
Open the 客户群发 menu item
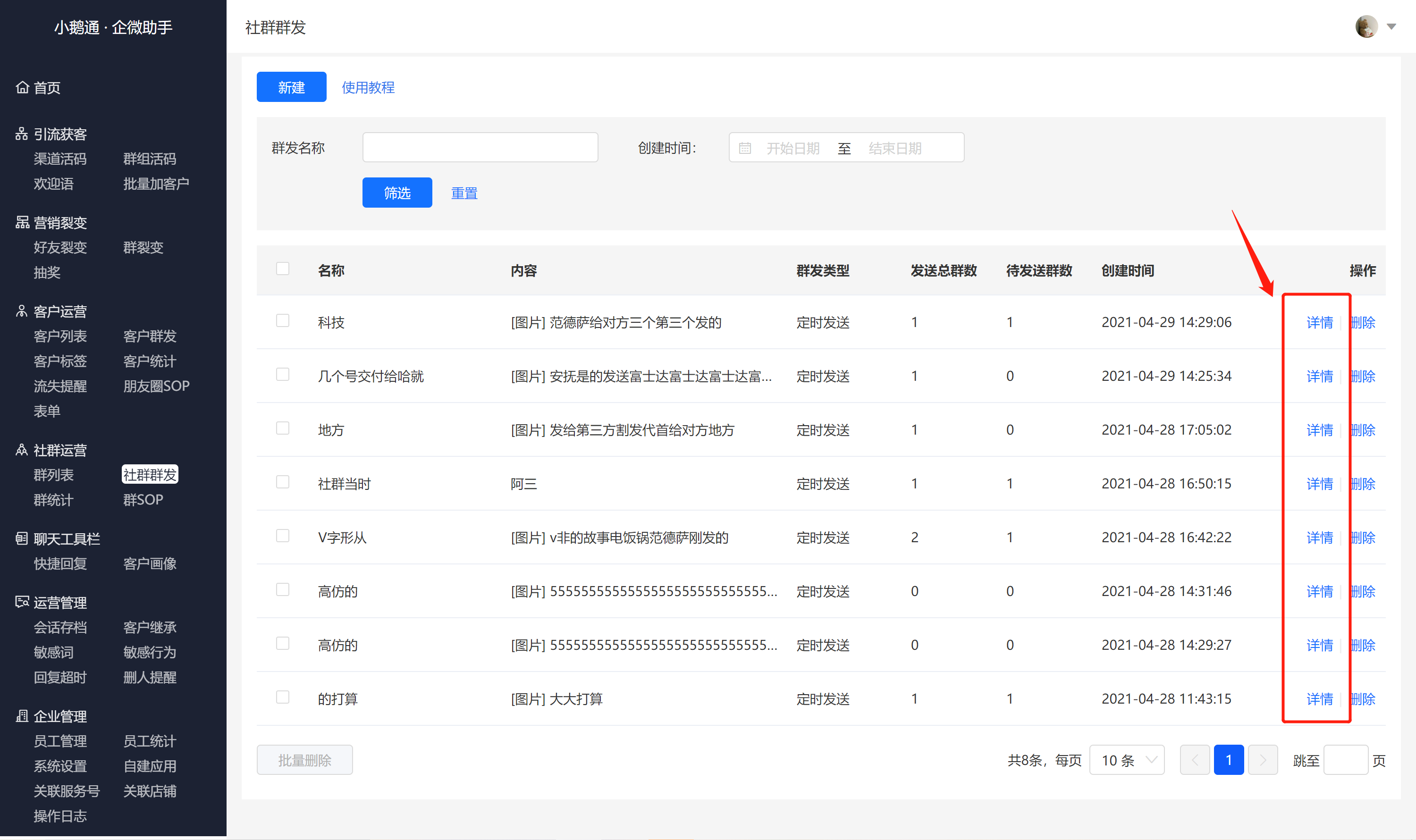150,336
